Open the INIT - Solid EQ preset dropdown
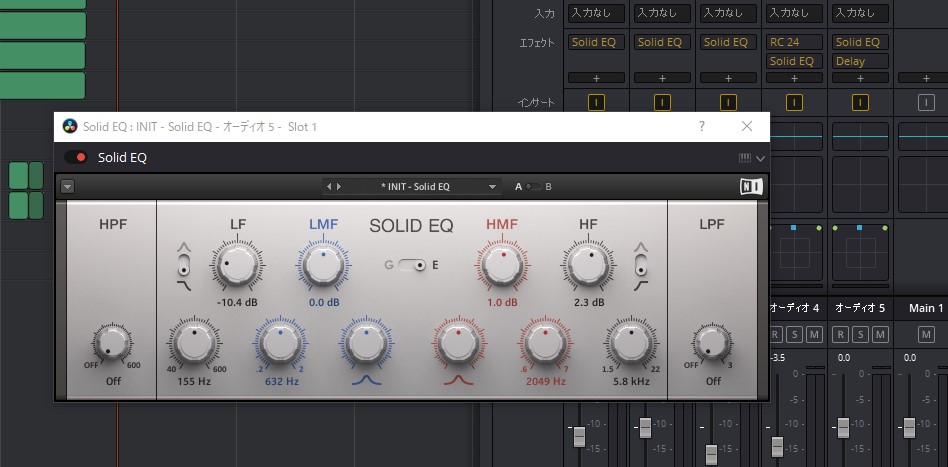 492,187
